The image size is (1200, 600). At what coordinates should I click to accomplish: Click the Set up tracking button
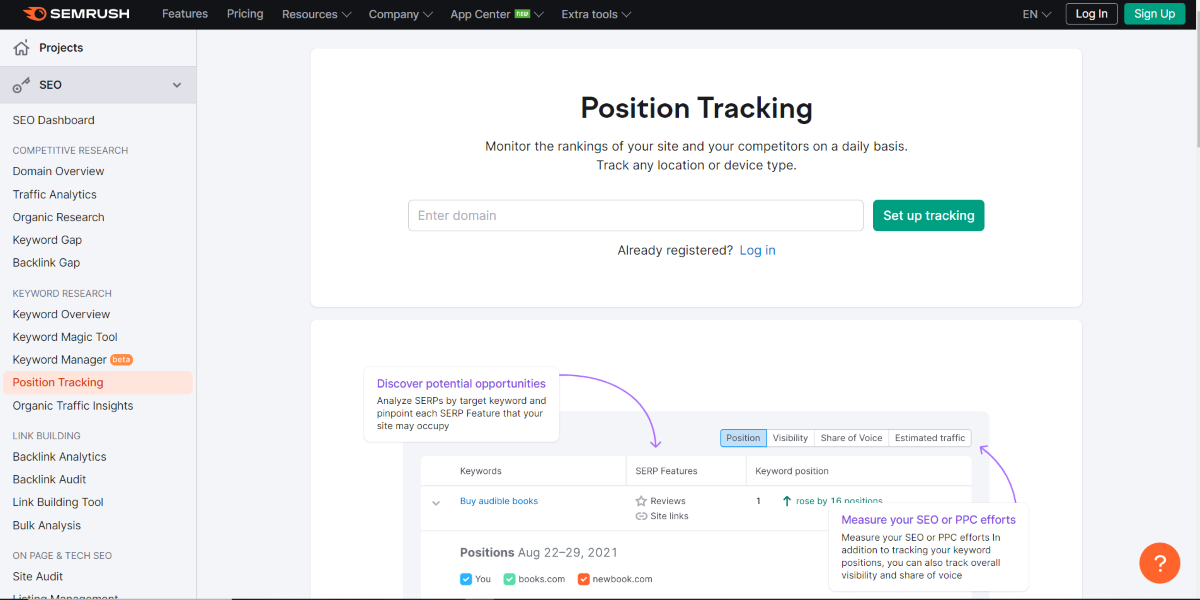(928, 215)
